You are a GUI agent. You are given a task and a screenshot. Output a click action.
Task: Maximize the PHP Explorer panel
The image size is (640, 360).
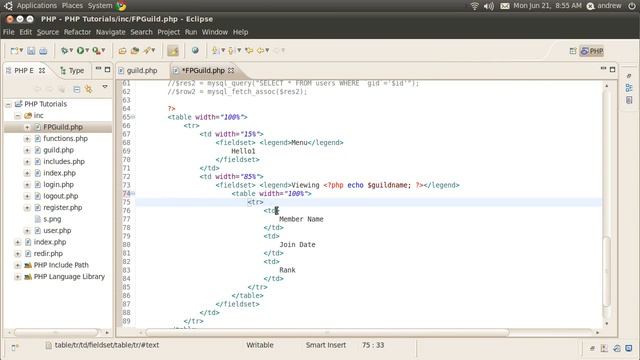107,70
